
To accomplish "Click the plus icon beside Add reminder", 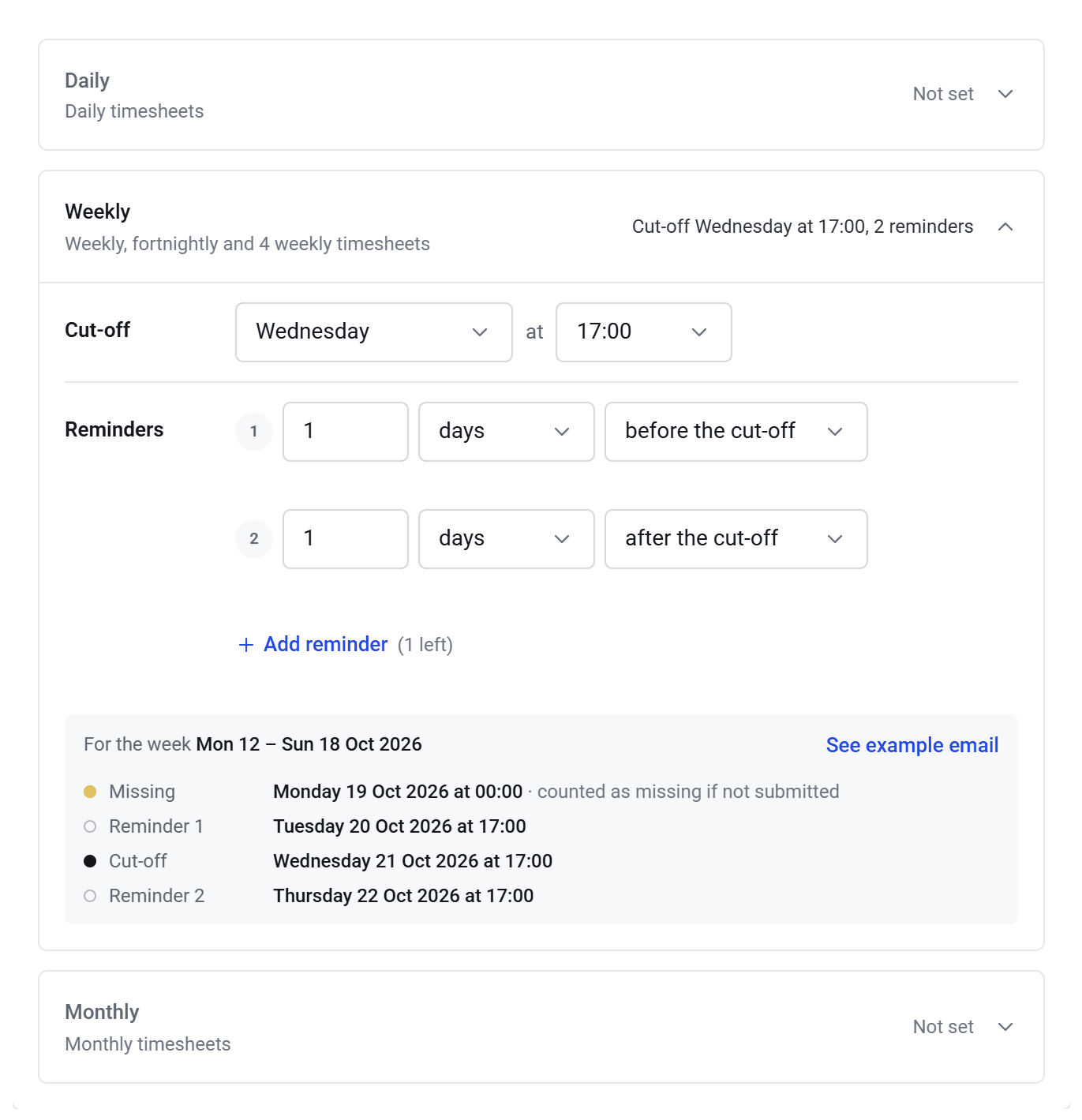I will [246, 645].
